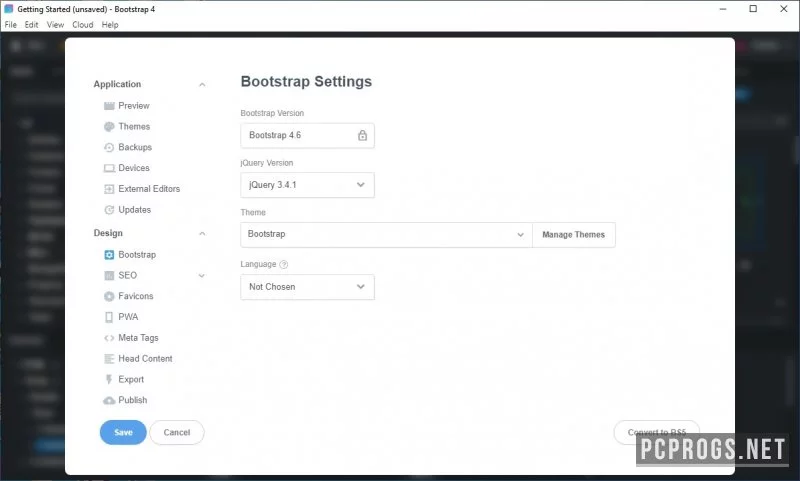The height and width of the screenshot is (481, 800).
Task: Select the Favicons design item
Action: pyautogui.click(x=136, y=296)
